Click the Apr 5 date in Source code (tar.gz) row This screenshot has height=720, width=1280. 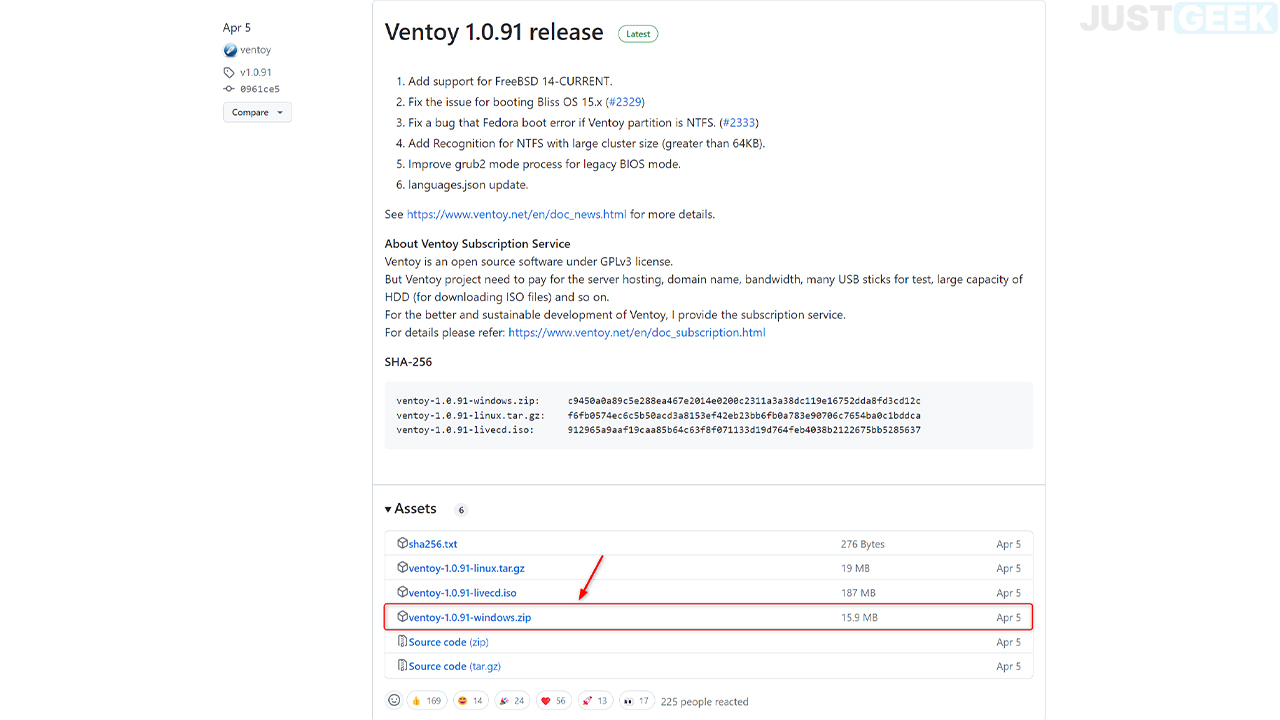1008,666
